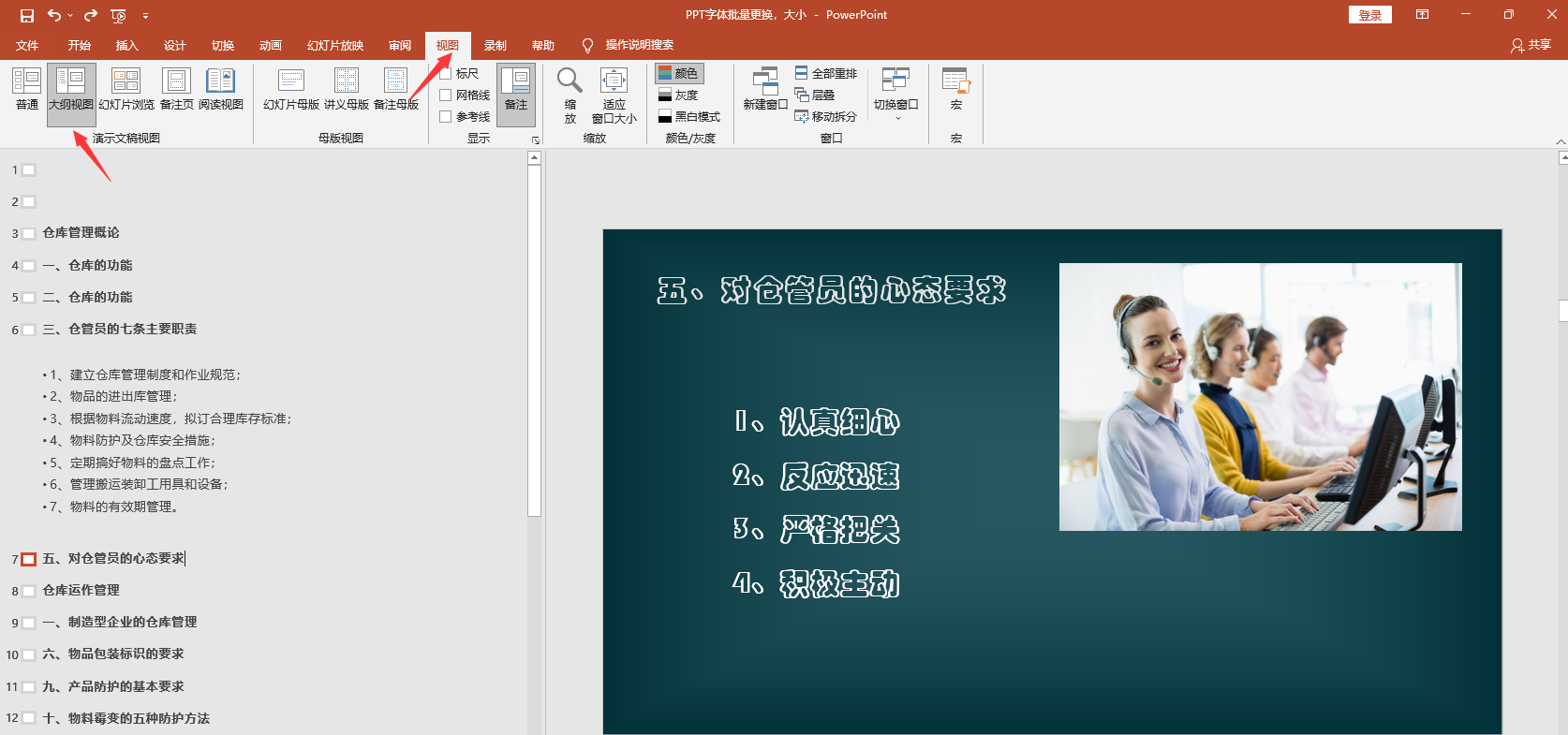Select slide 2 icon in the outline

29,202
